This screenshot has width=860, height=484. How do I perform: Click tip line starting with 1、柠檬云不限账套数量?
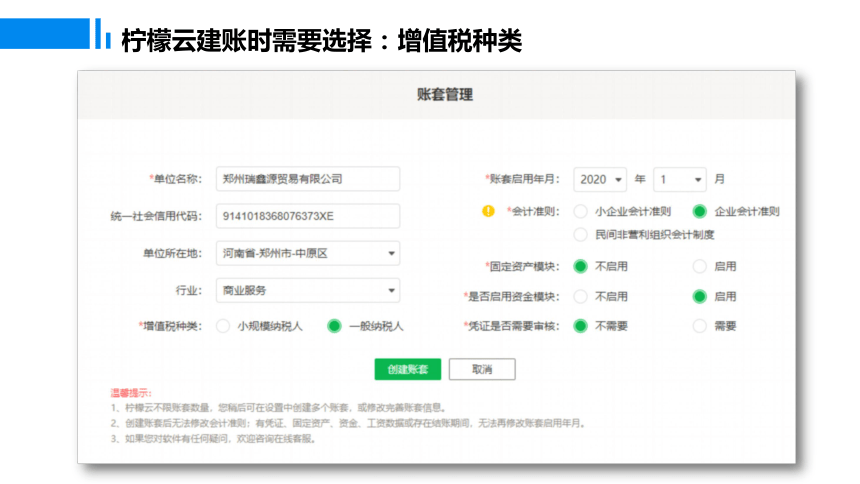(279, 408)
